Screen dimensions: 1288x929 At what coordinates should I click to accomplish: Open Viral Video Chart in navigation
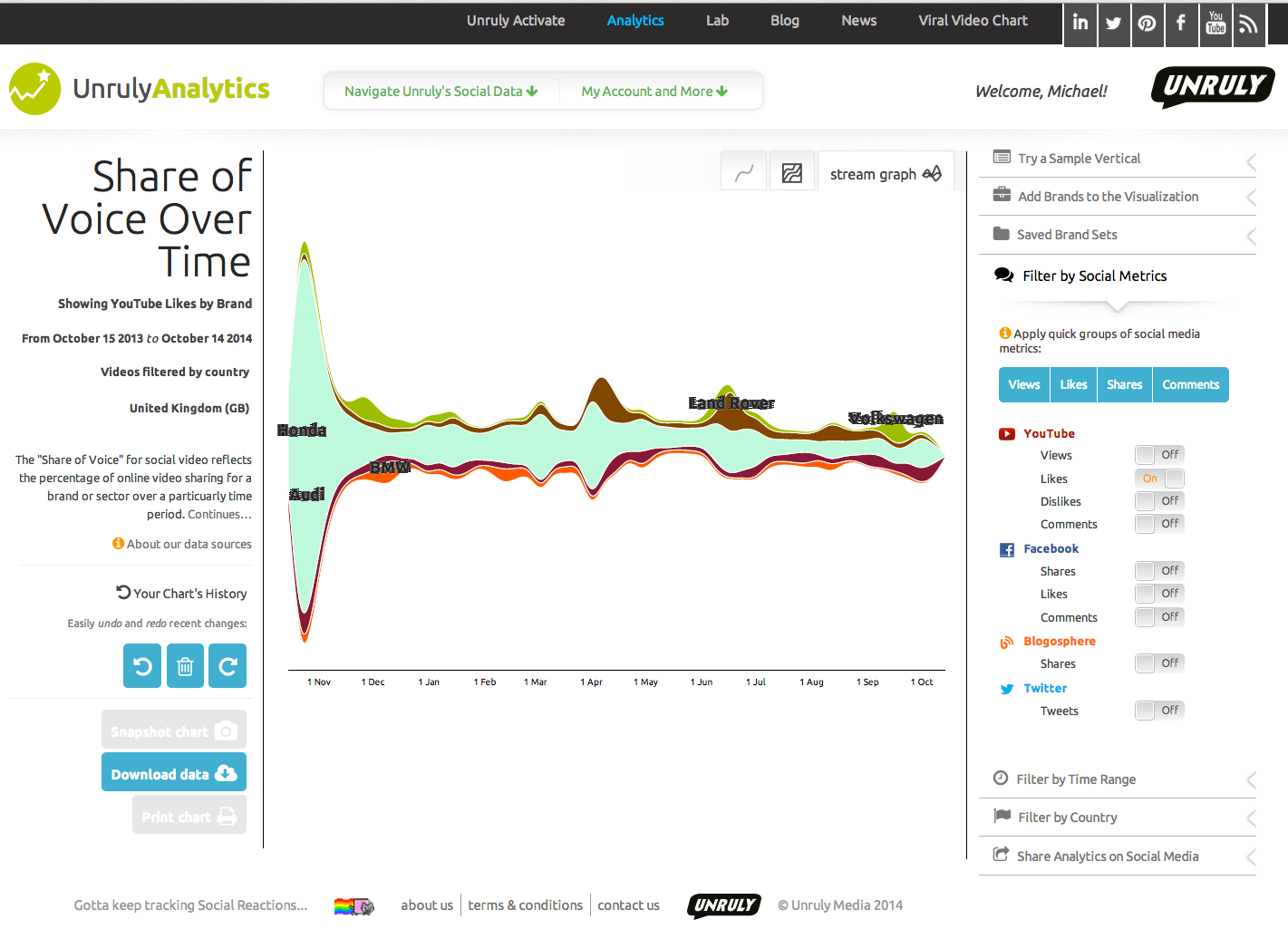click(973, 21)
